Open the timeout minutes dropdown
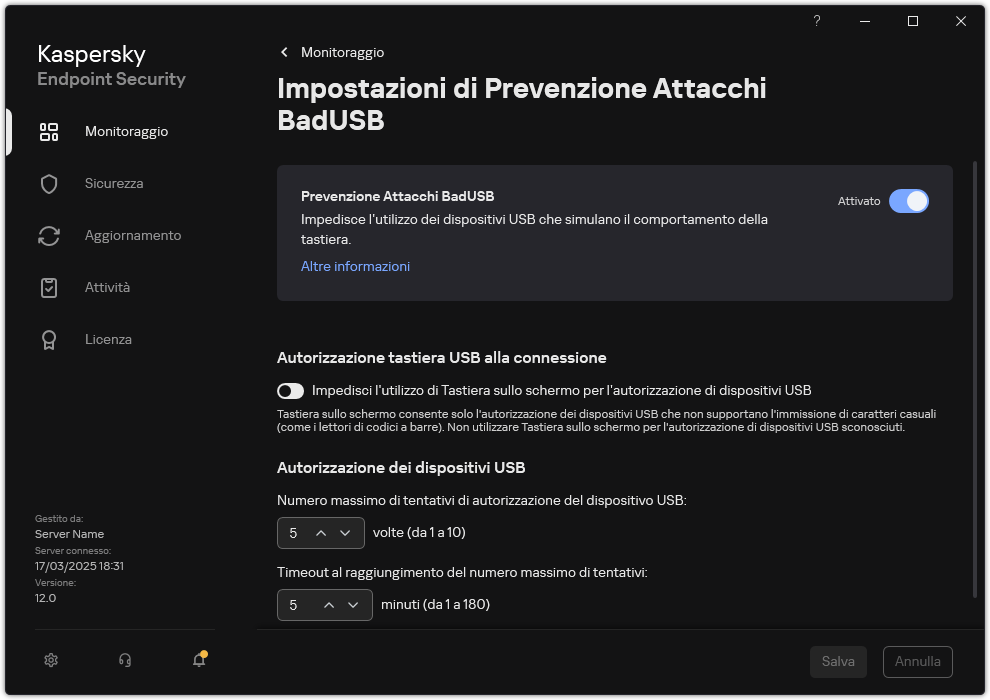 (x=353, y=605)
